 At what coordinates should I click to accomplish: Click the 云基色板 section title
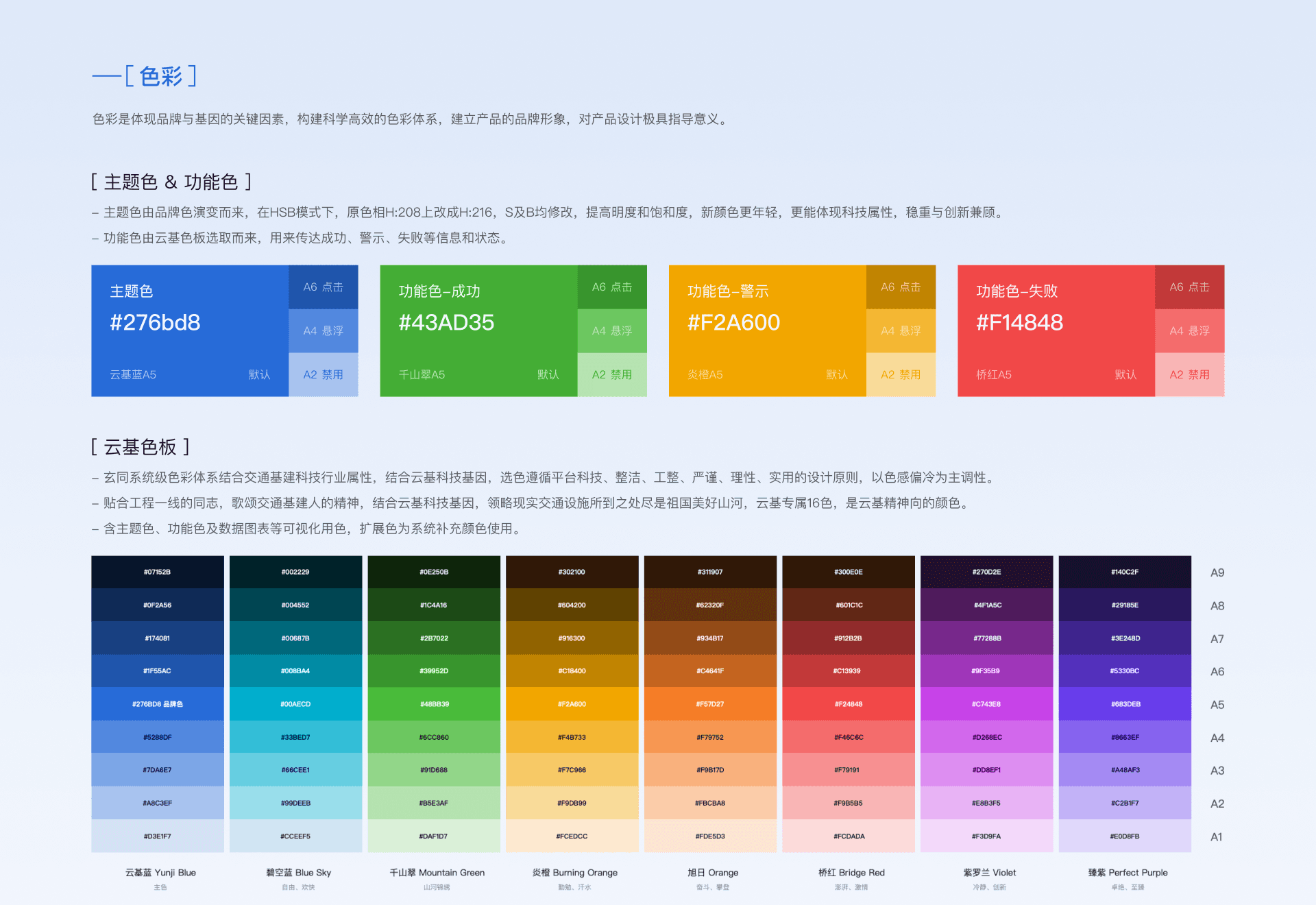pos(141,447)
